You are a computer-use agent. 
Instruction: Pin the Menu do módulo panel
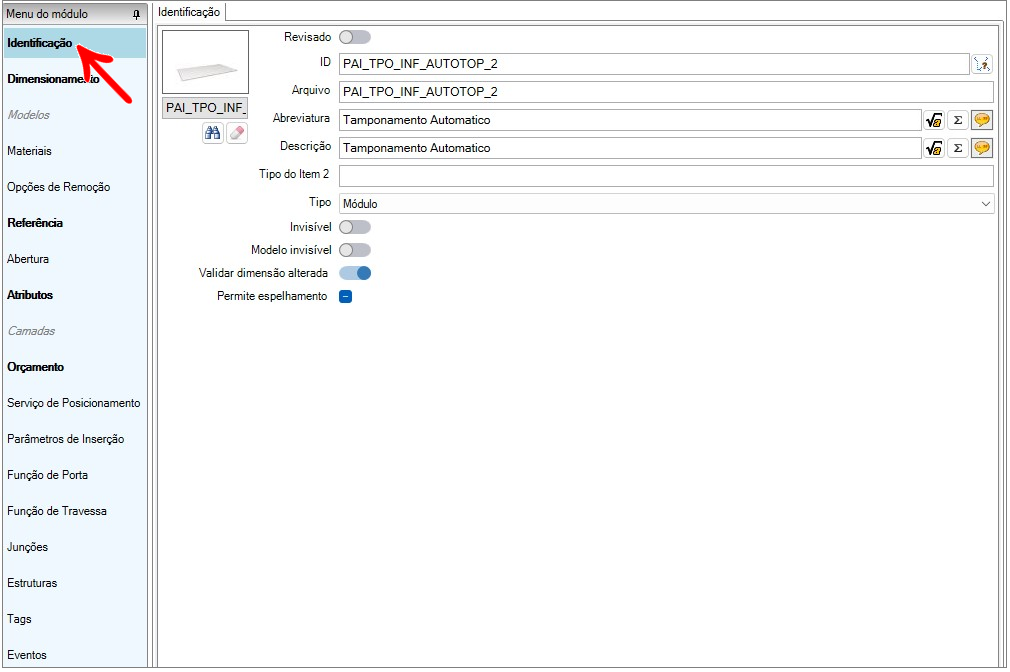coord(137,14)
